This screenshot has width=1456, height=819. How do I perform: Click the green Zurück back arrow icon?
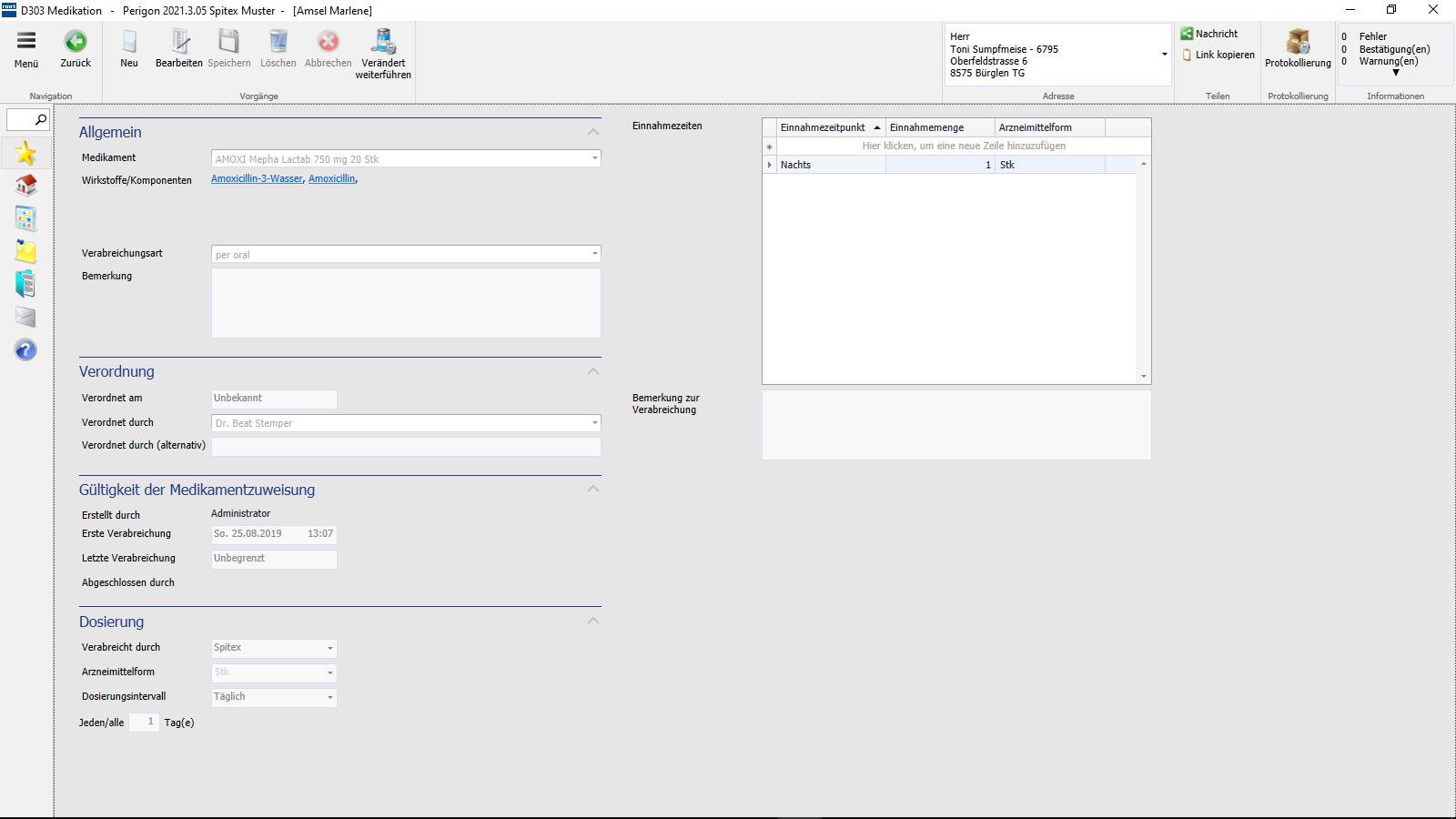pyautogui.click(x=76, y=42)
